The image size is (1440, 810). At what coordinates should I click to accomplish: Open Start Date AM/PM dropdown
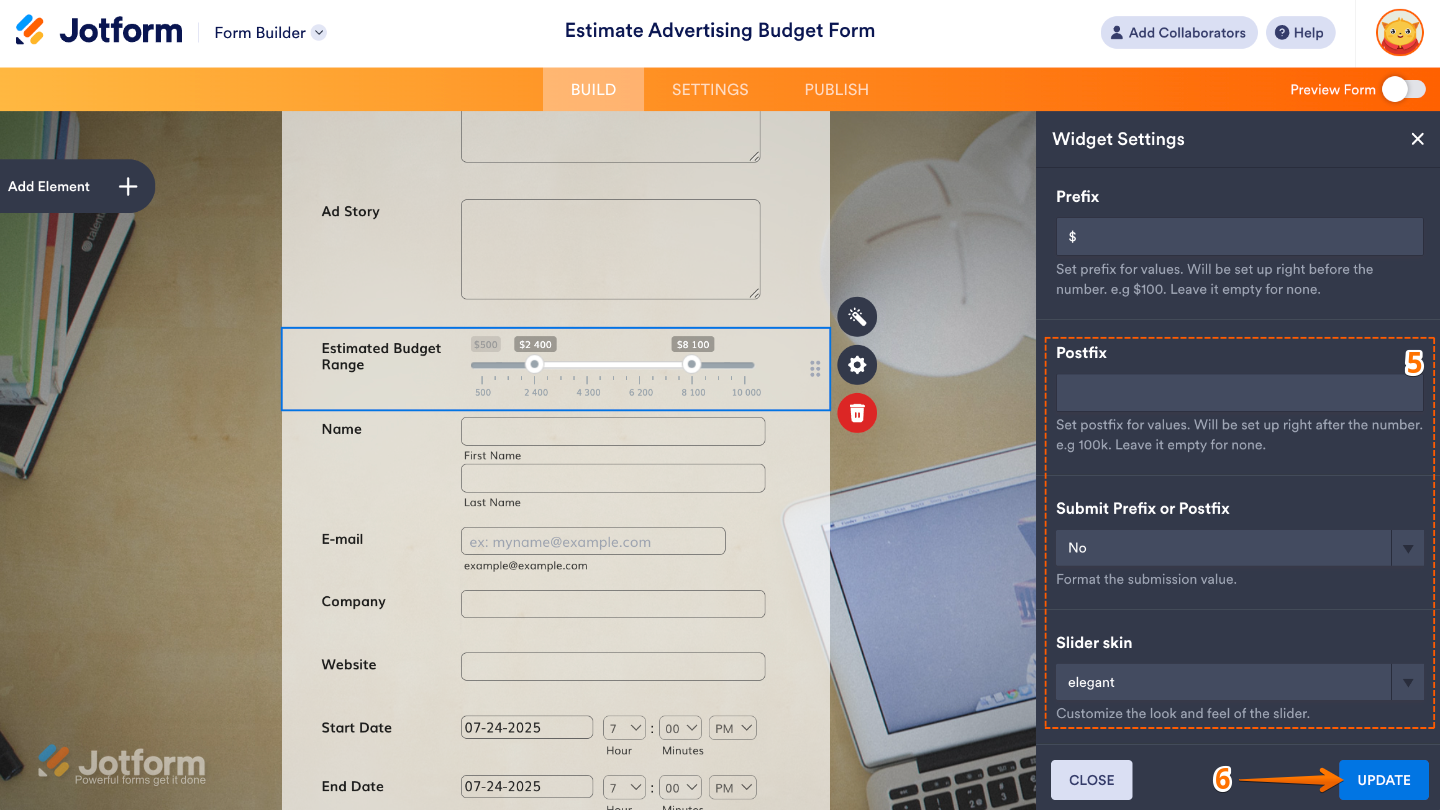point(733,728)
